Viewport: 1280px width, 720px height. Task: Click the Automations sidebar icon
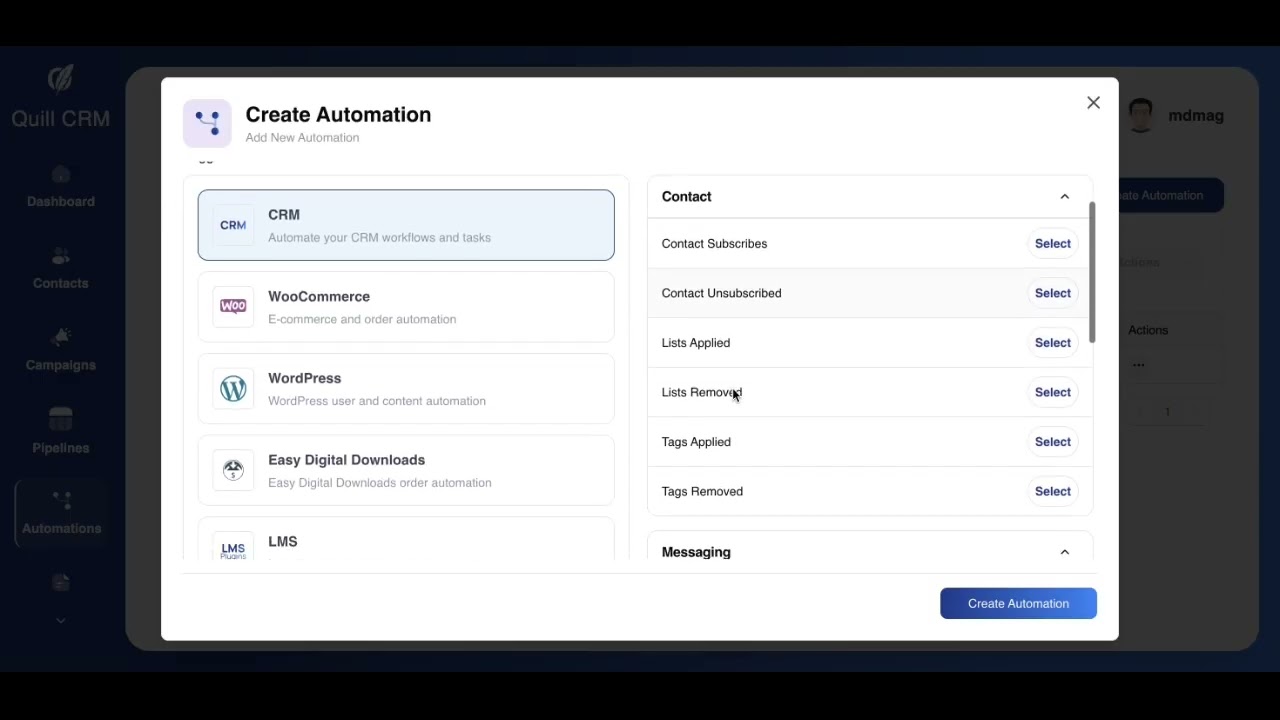point(61,500)
